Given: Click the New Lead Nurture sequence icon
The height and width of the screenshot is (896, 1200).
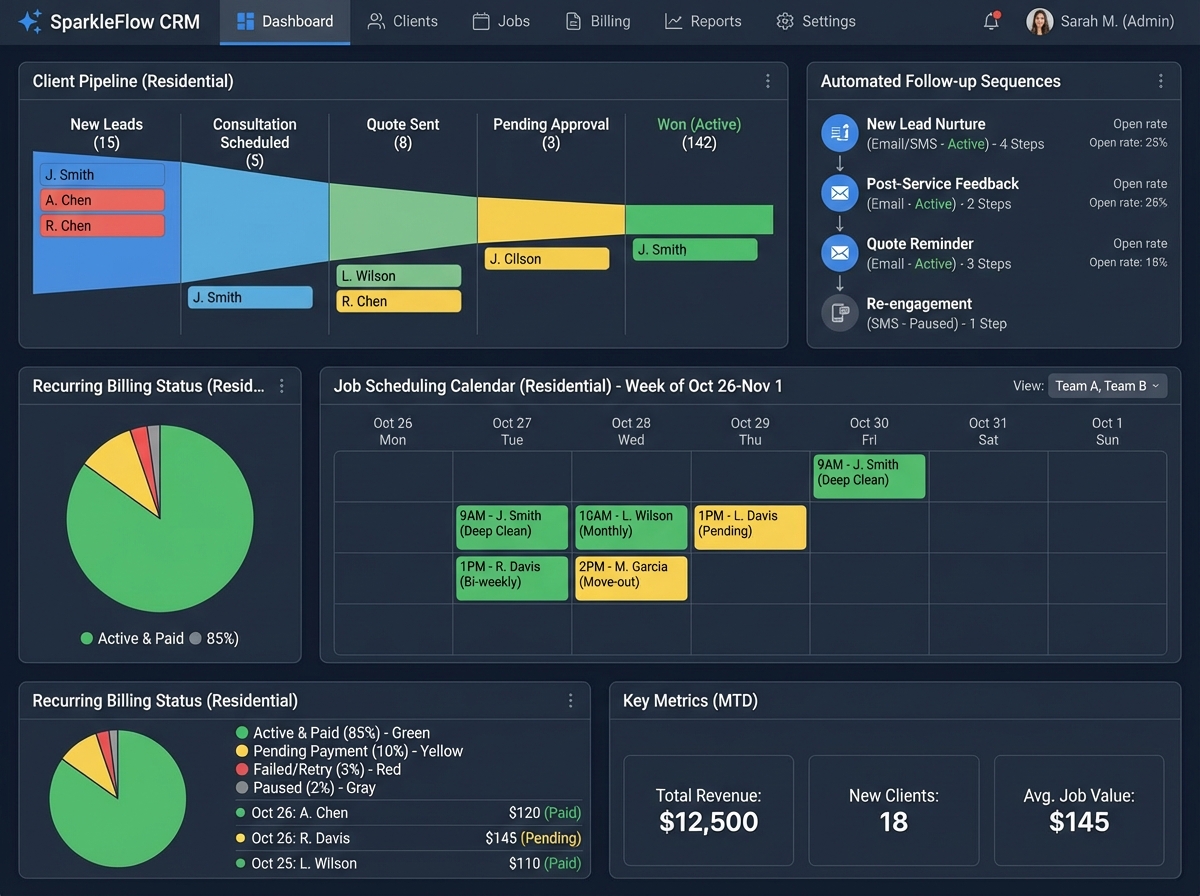Looking at the screenshot, I should (840, 132).
